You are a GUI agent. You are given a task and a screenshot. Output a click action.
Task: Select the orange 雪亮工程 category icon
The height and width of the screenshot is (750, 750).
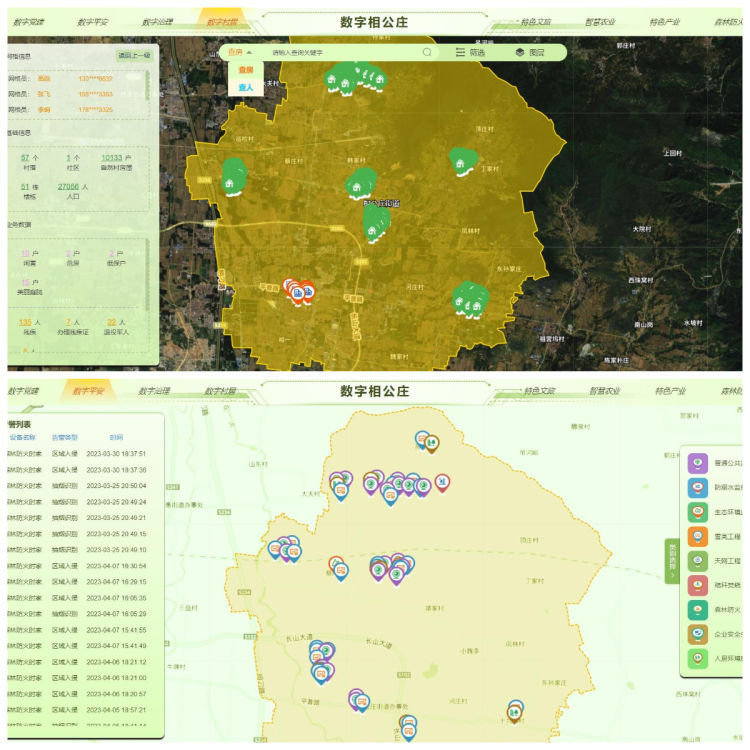click(x=697, y=536)
